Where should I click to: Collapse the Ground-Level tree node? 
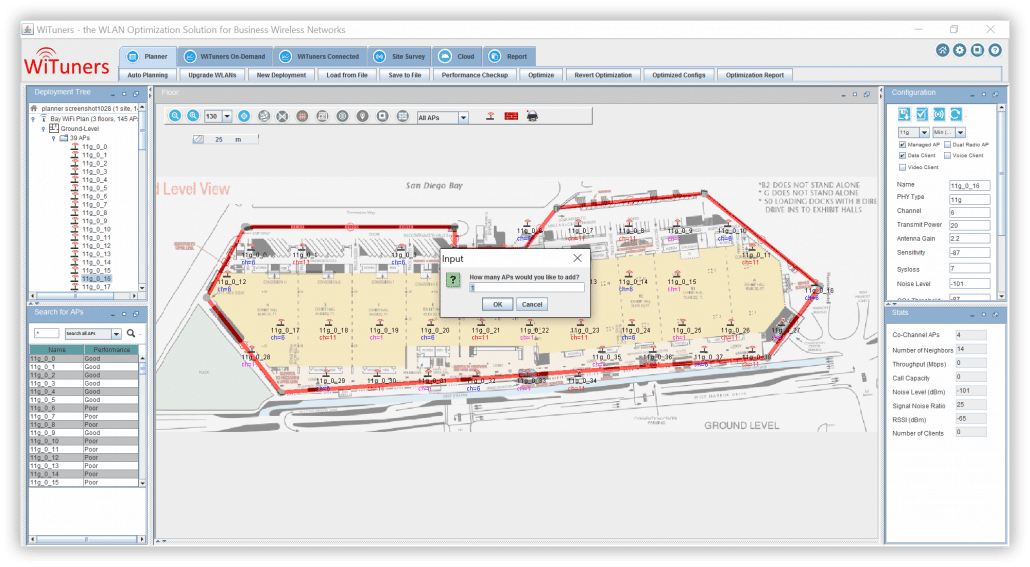pos(43,129)
